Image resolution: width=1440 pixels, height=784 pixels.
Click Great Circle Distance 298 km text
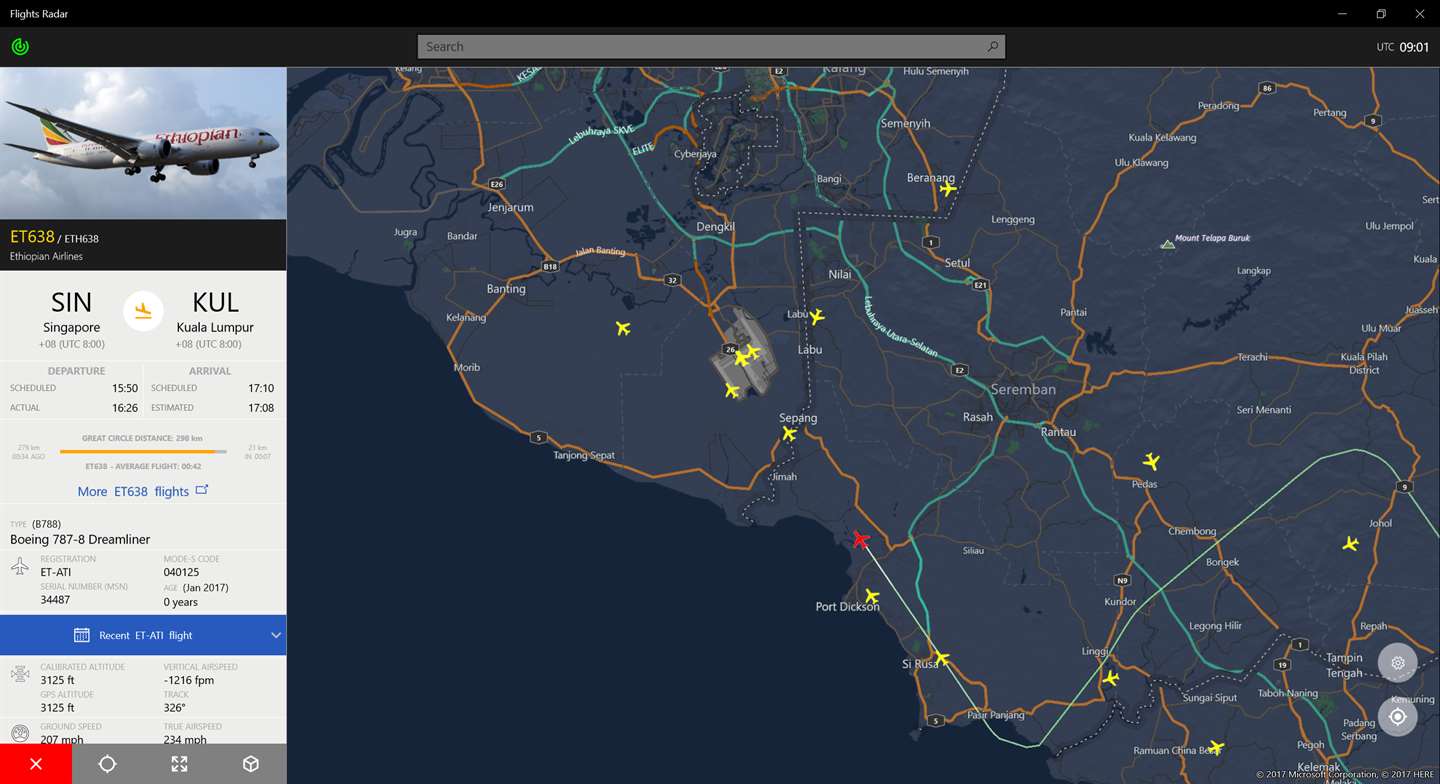(x=143, y=438)
